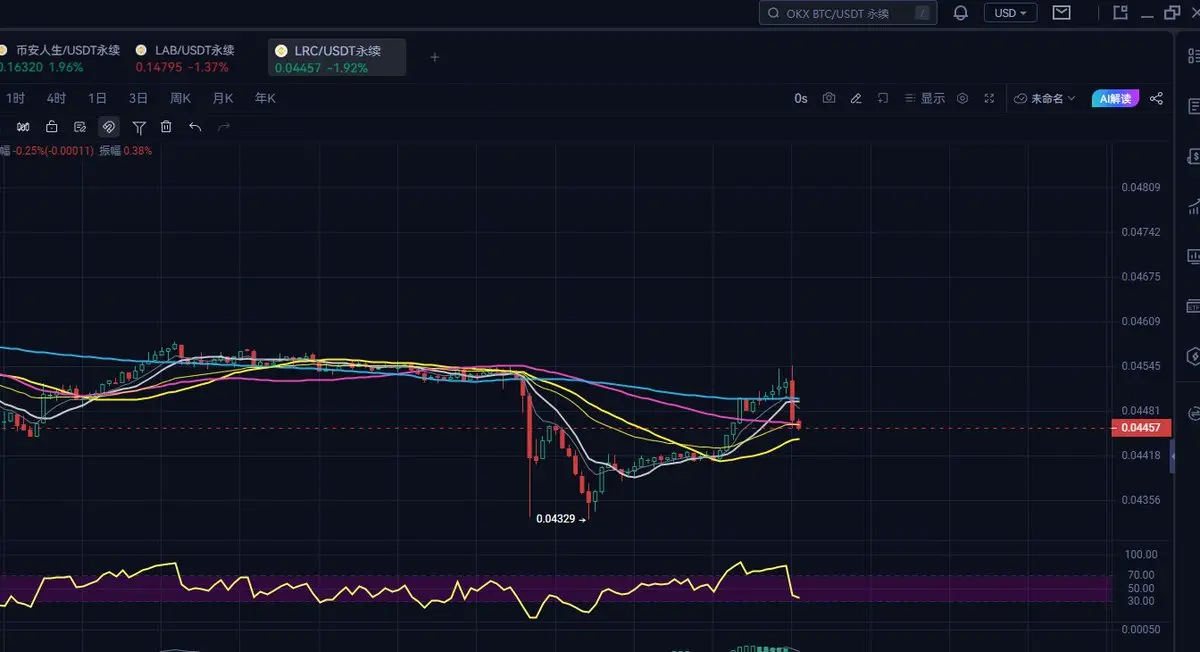
Task: Open the swap arrows sidebar icon
Action: pos(1193,412)
